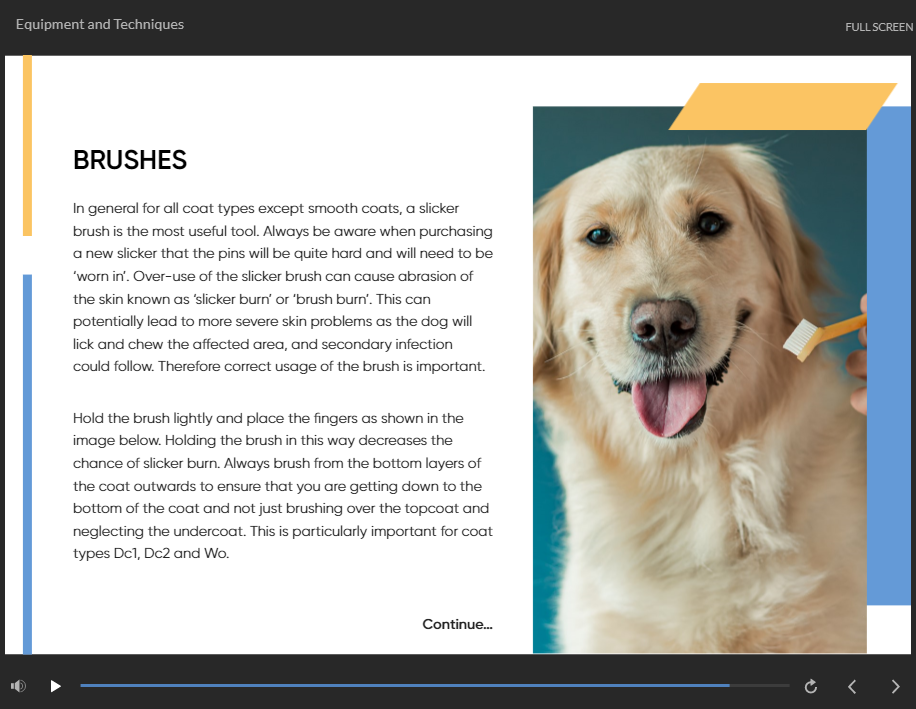This screenshot has width=916, height=709.
Task: Click the Continue... link
Action: (457, 624)
